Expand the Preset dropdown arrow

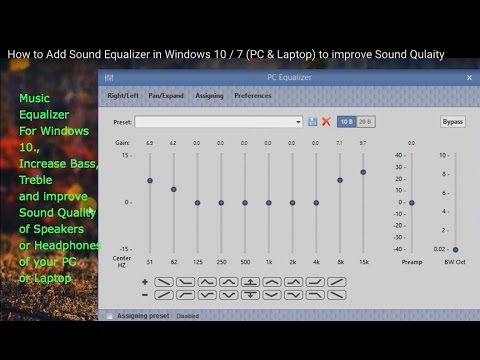point(298,122)
